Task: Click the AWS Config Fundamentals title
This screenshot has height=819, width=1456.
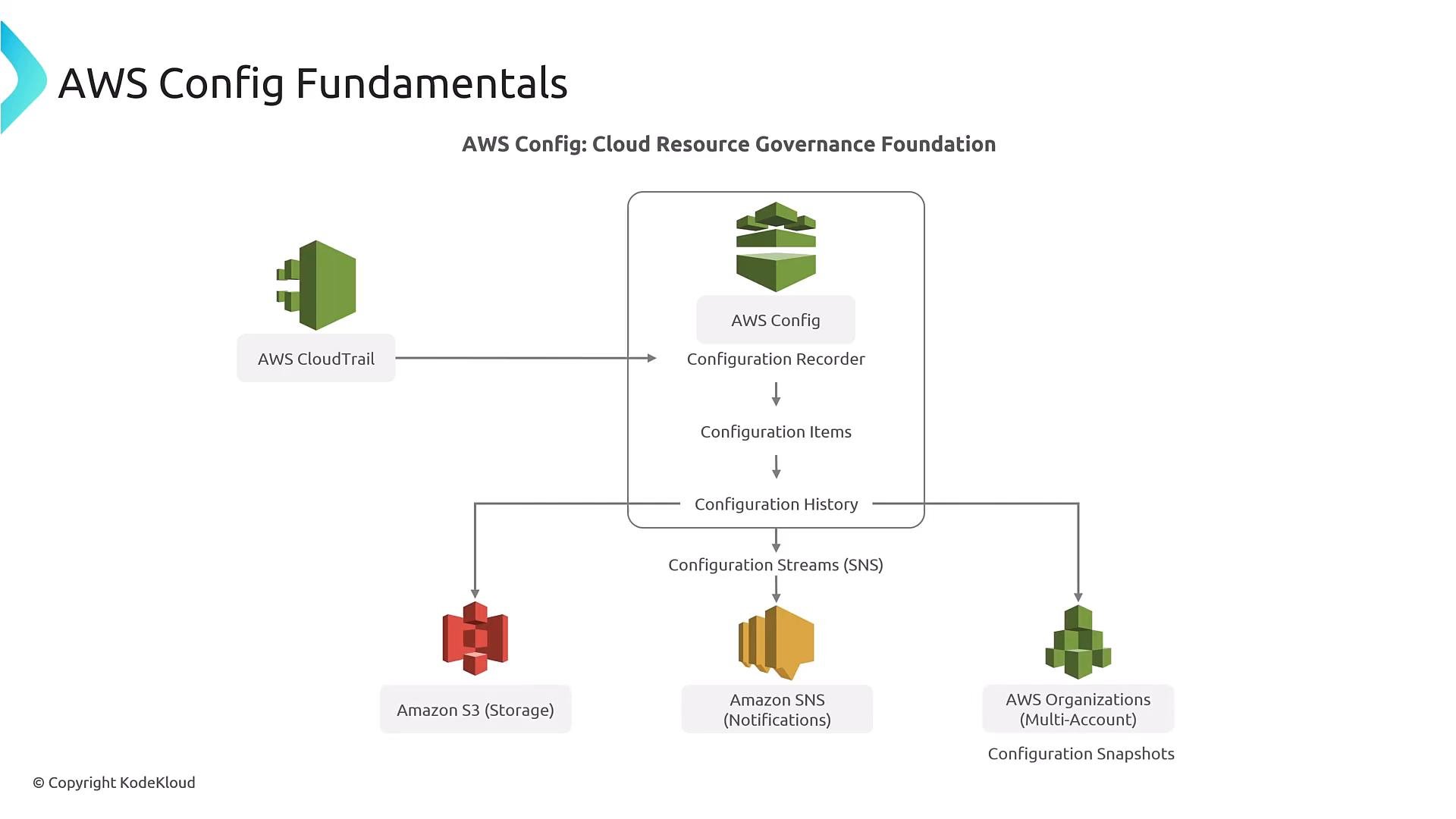Action: coord(313,83)
